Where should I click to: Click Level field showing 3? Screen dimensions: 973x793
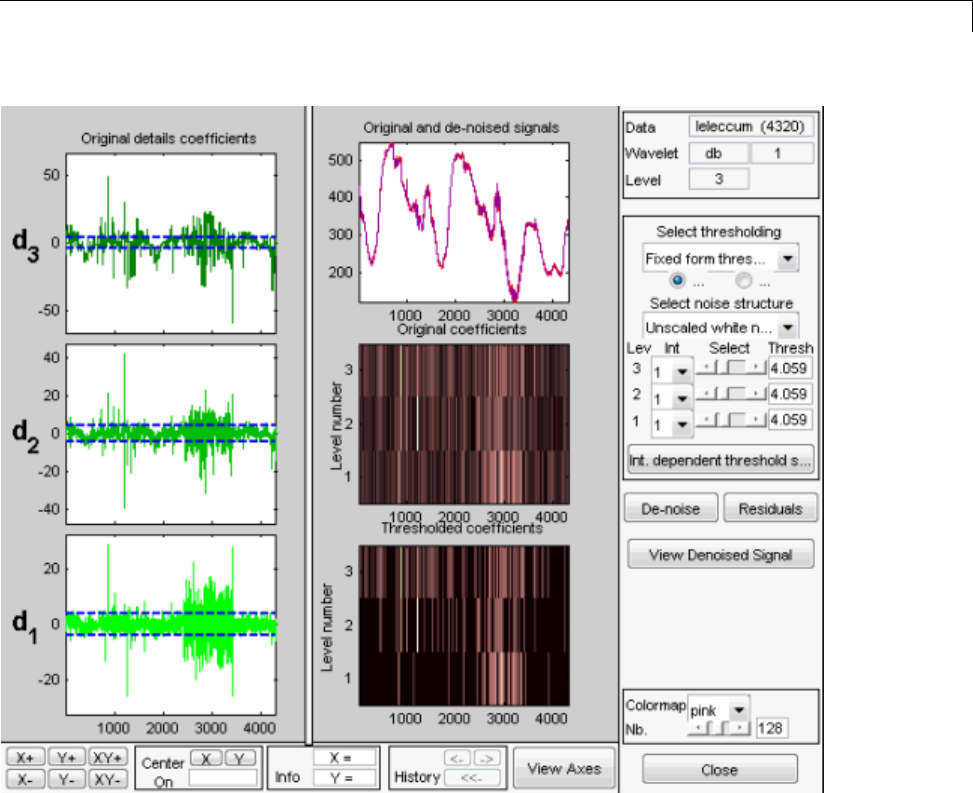pyautogui.click(x=719, y=179)
